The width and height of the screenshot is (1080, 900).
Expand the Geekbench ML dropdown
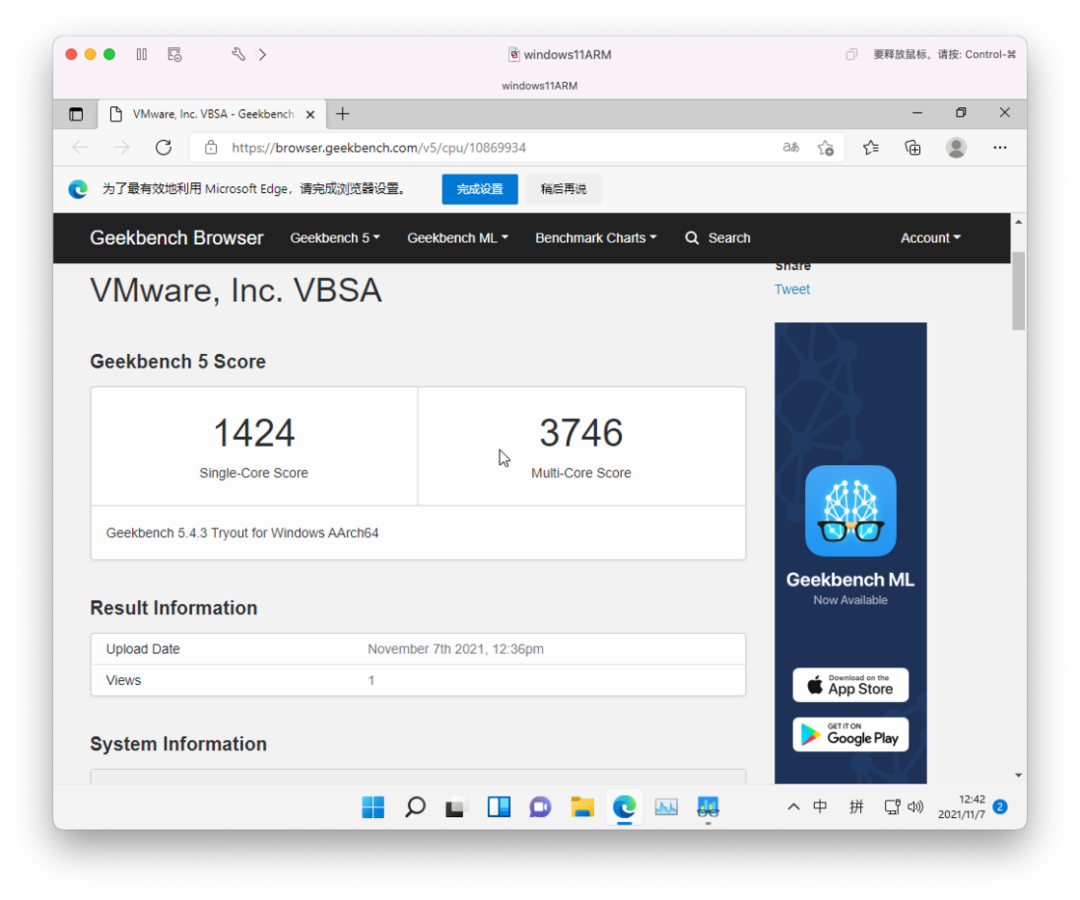[x=457, y=238]
